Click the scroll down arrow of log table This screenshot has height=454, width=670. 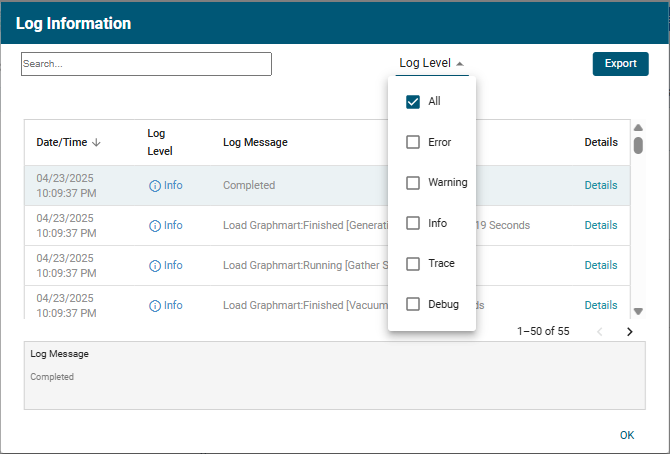point(638,311)
